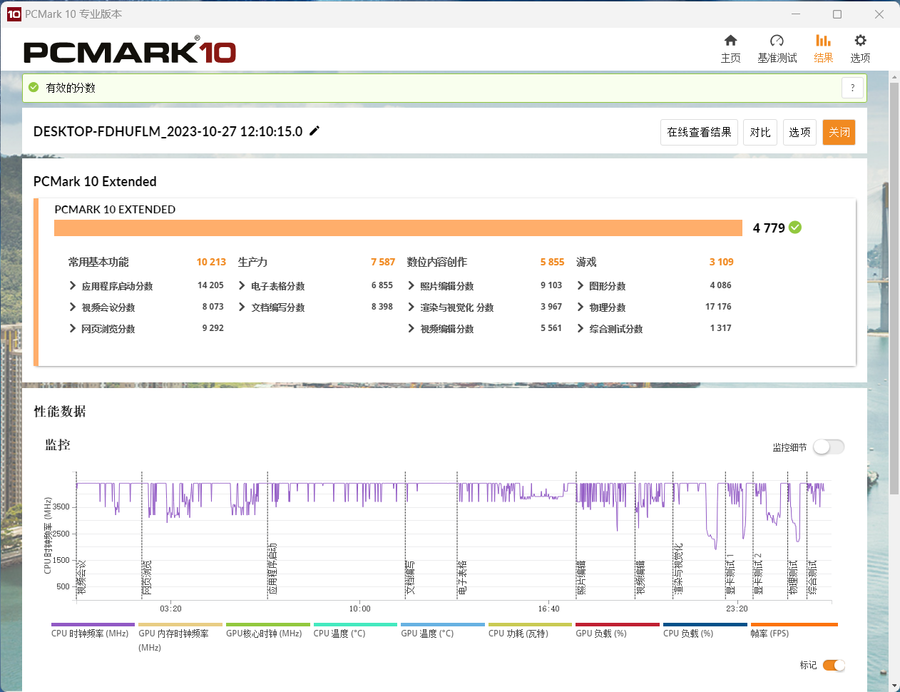Open the 主页 home icon
Image resolution: width=900 pixels, height=692 pixels.
click(x=730, y=41)
